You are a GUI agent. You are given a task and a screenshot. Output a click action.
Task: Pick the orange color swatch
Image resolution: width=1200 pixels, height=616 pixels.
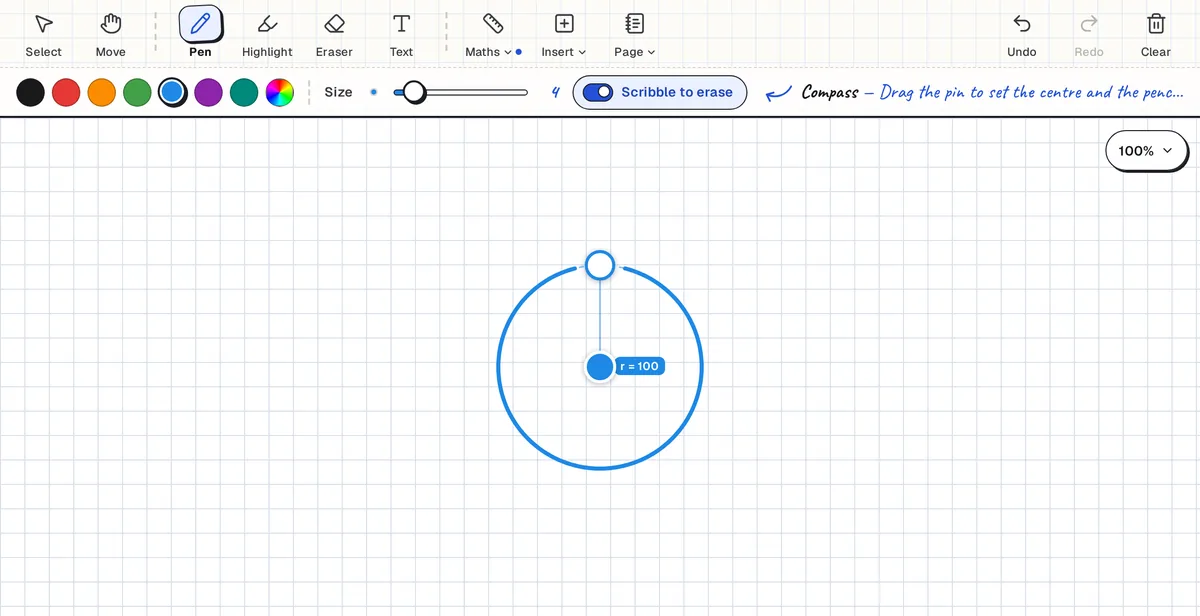[x=102, y=92]
